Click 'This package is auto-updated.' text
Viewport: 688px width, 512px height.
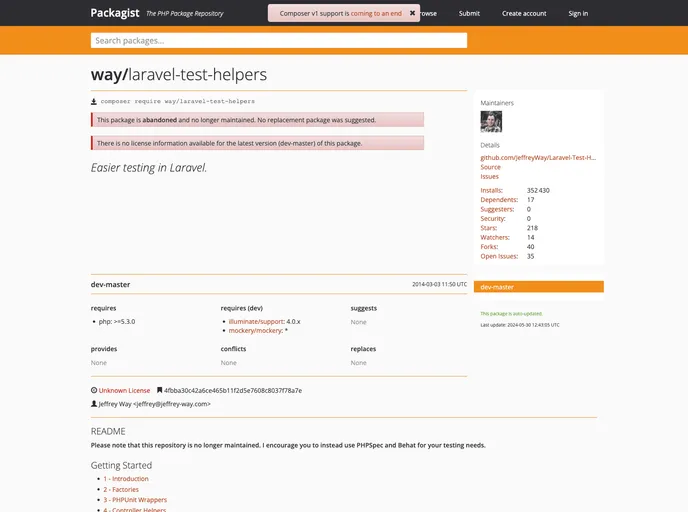point(511,314)
